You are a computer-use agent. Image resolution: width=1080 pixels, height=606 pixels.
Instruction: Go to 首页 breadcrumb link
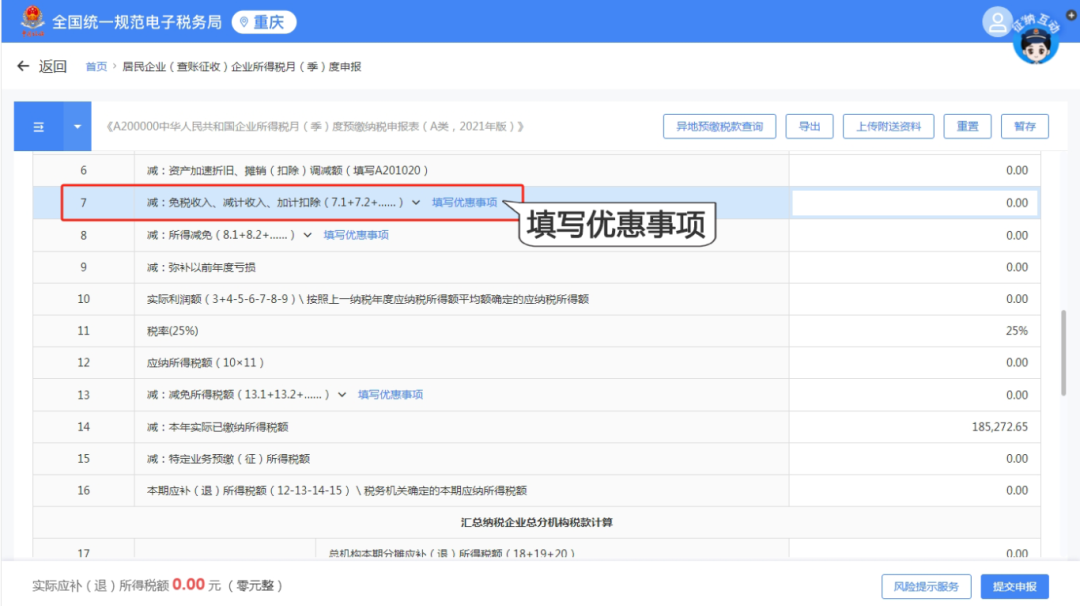coord(96,67)
